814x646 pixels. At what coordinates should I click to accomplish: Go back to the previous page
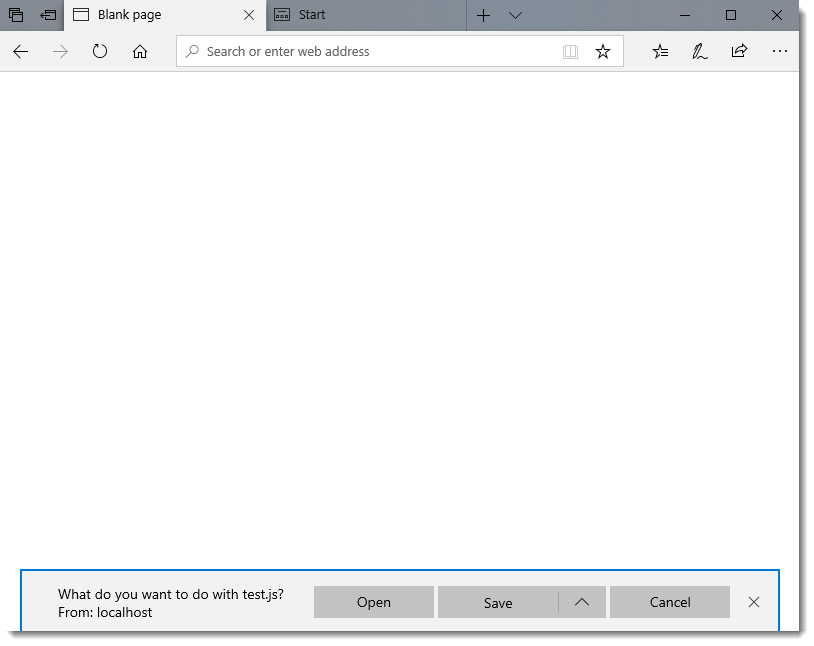pos(21,52)
